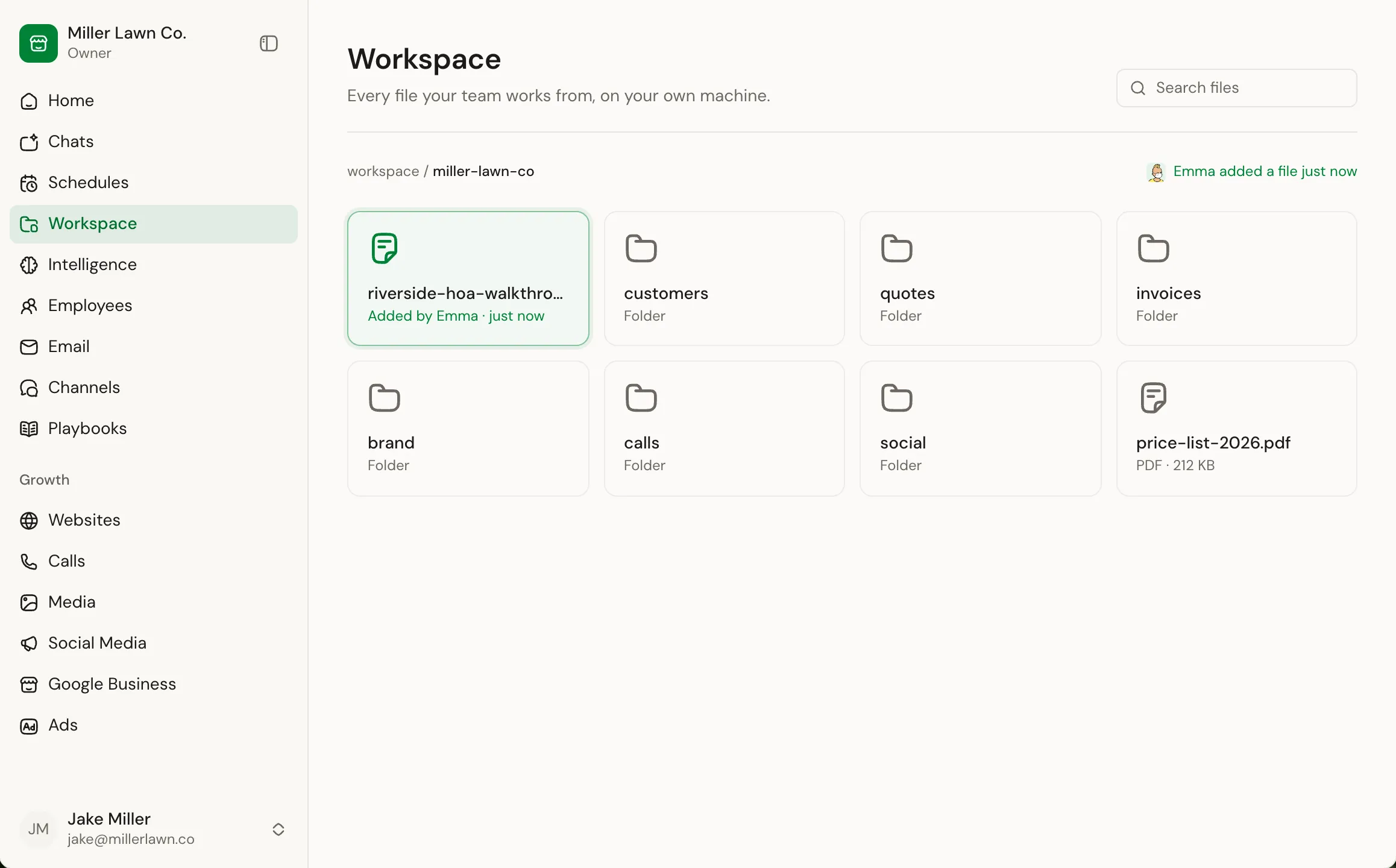Click the Schedules calendar-clock icon
Image resolution: width=1396 pixels, height=868 pixels.
click(x=29, y=183)
